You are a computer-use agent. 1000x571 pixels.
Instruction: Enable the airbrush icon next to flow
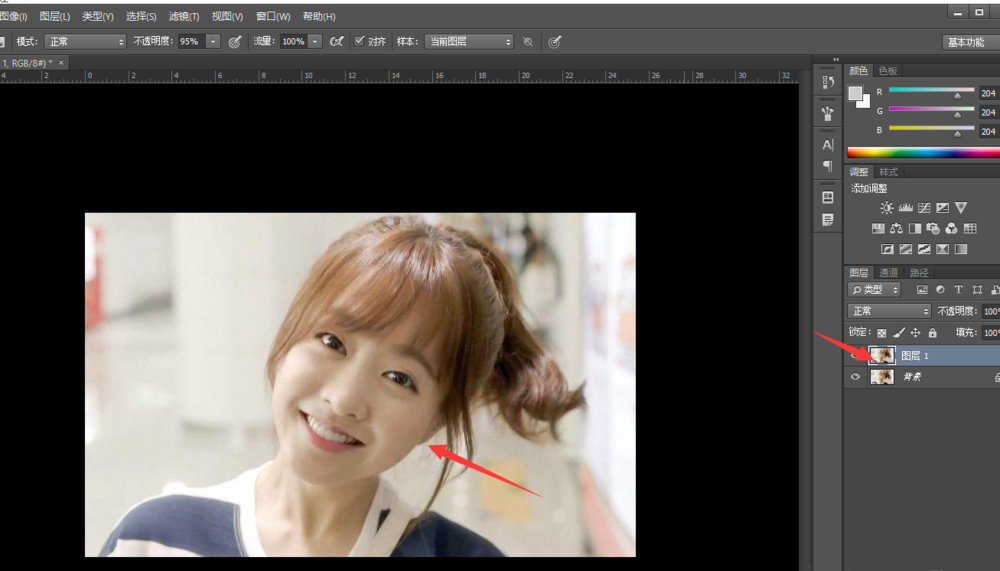pos(336,42)
